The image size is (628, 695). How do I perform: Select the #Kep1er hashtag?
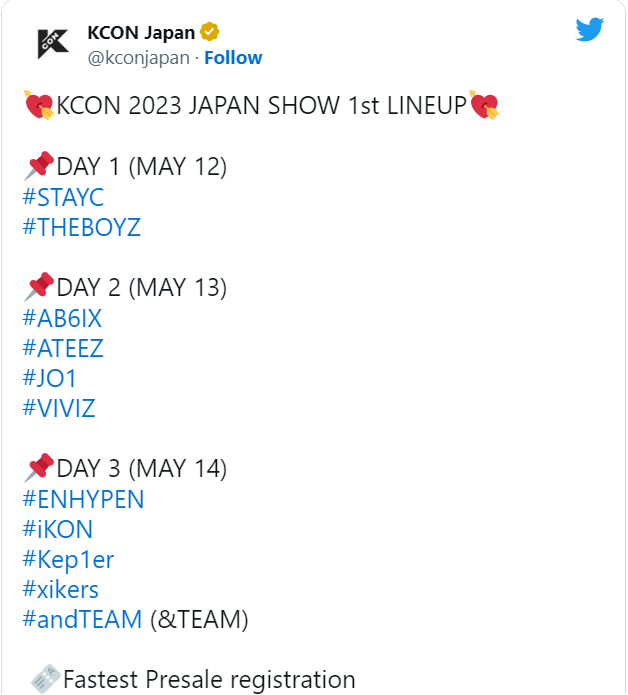click(x=68, y=560)
